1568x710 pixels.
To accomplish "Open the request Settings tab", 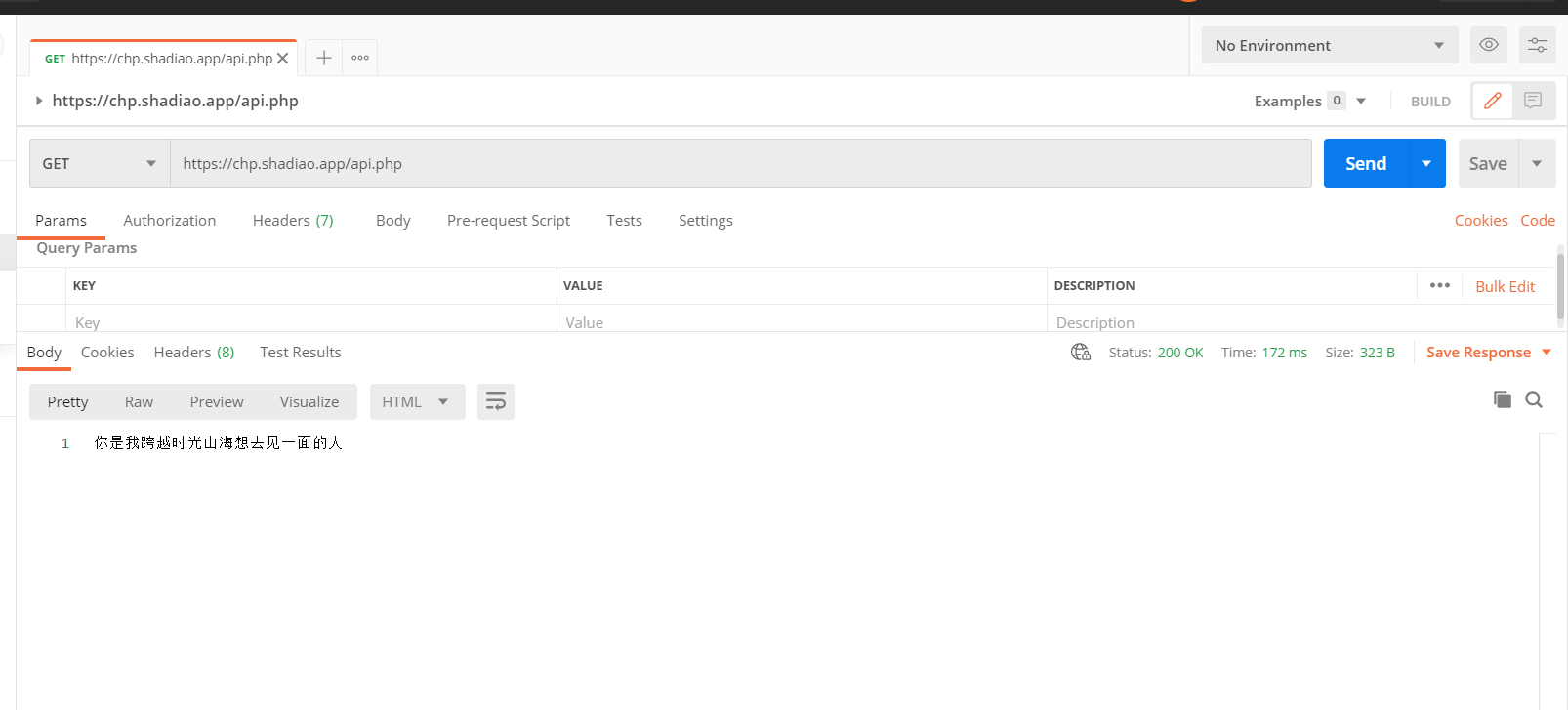I will pyautogui.click(x=706, y=221).
